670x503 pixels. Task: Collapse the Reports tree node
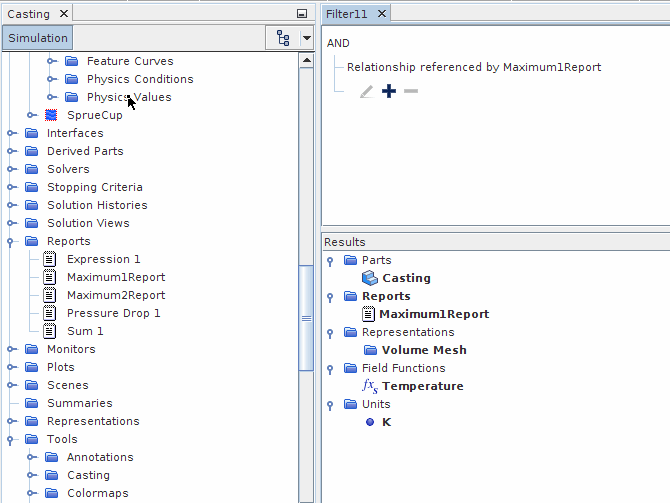coord(11,241)
